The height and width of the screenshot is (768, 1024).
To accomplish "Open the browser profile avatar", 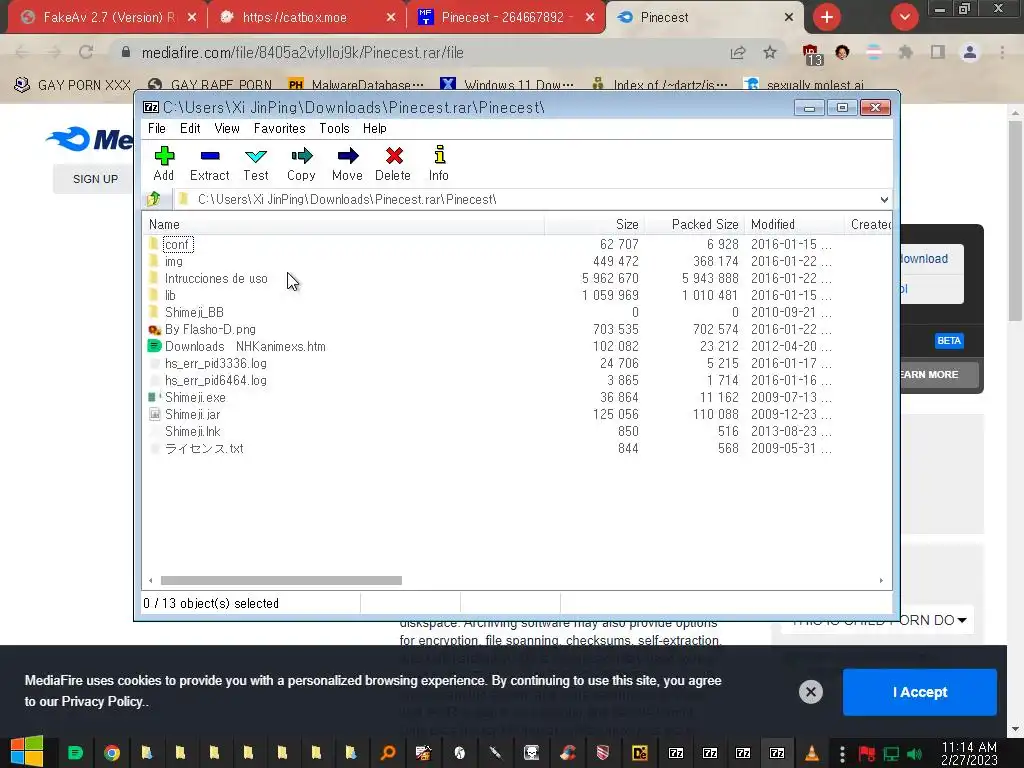I will pos(970,52).
